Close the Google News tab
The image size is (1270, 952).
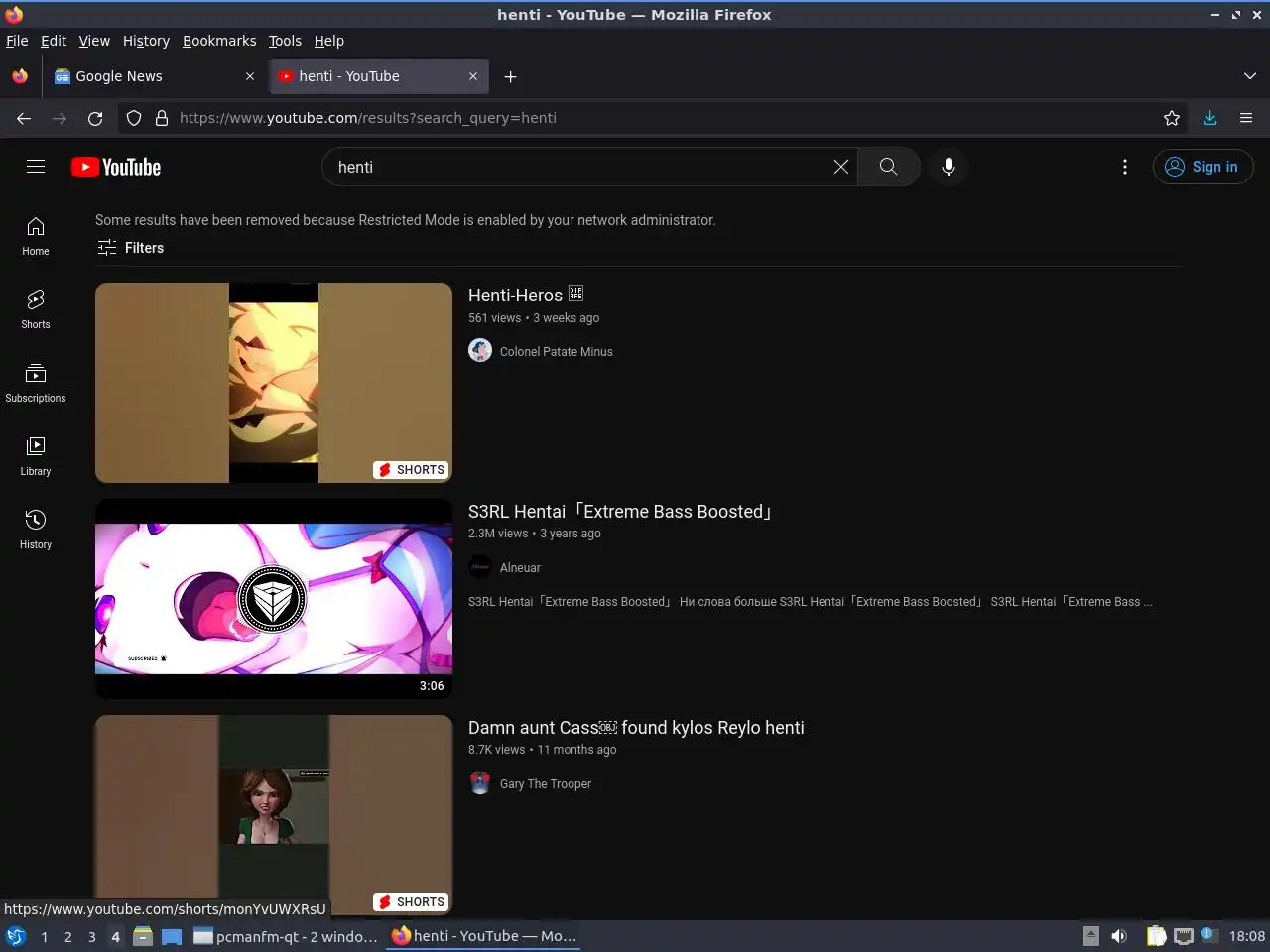[x=249, y=76]
